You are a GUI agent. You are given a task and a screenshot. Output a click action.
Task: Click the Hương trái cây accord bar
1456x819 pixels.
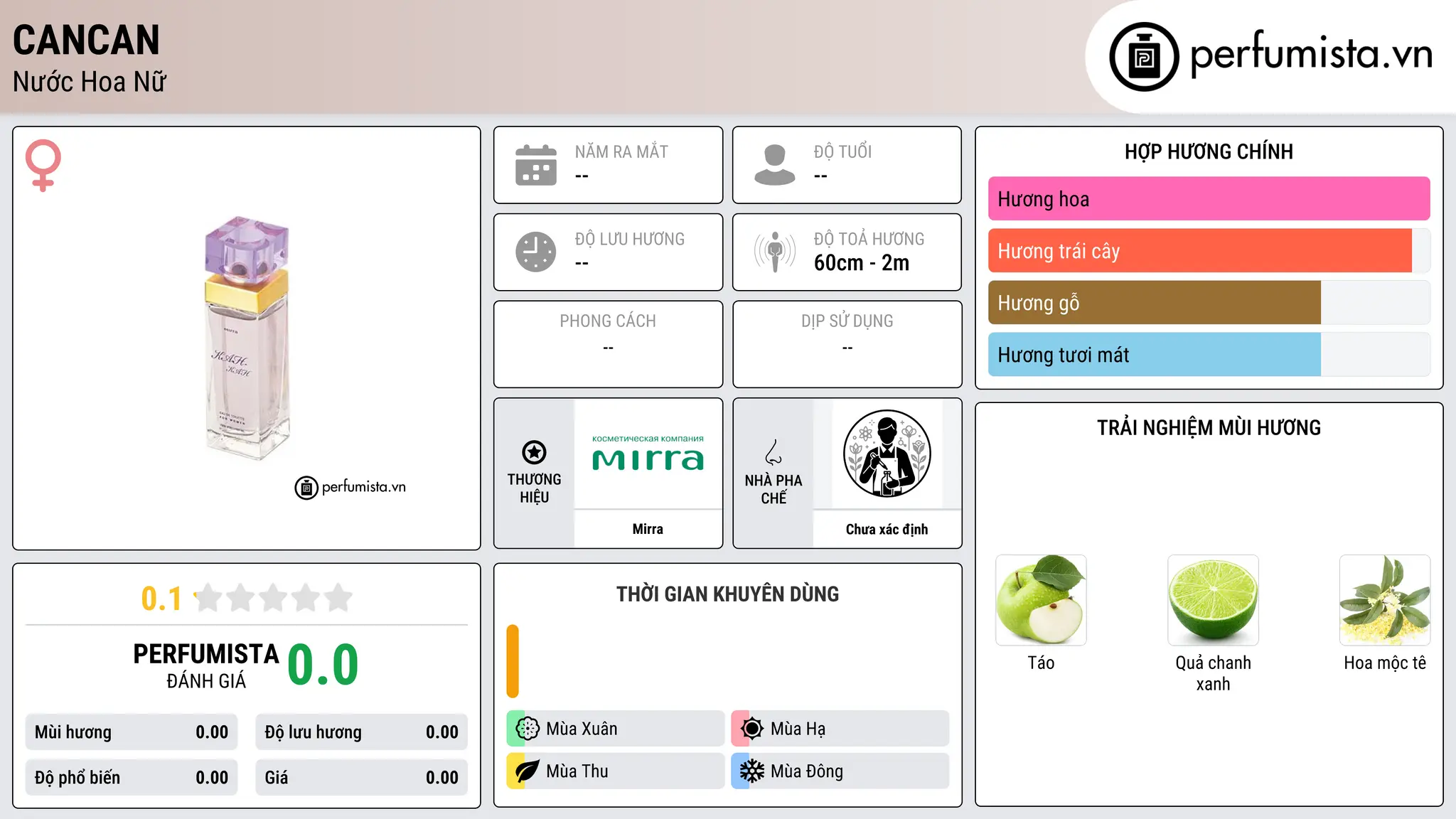(x=1209, y=251)
